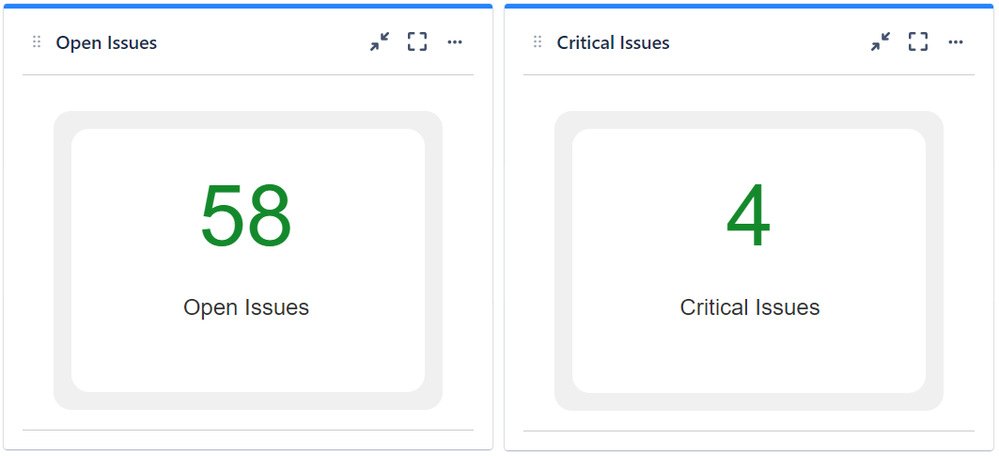The height and width of the screenshot is (456, 999).
Task: Click the green number 58
Action: [246, 216]
